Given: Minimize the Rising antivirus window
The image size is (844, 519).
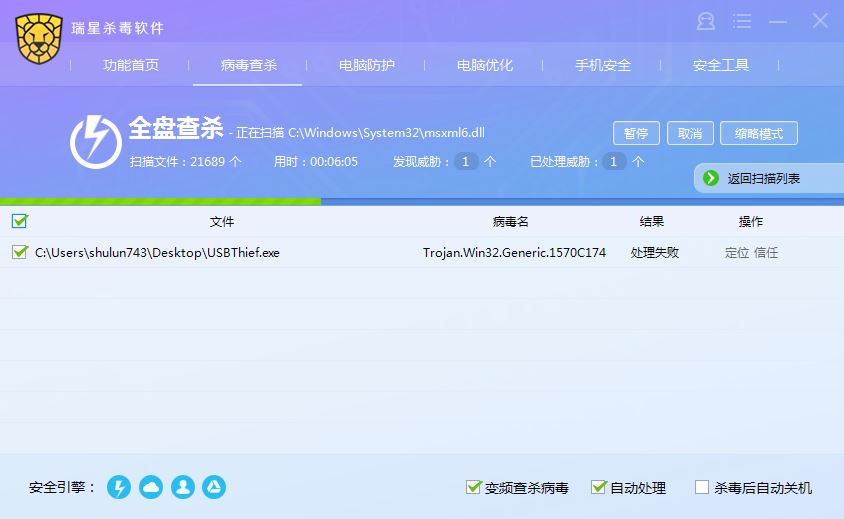Looking at the screenshot, I should click(x=778, y=22).
